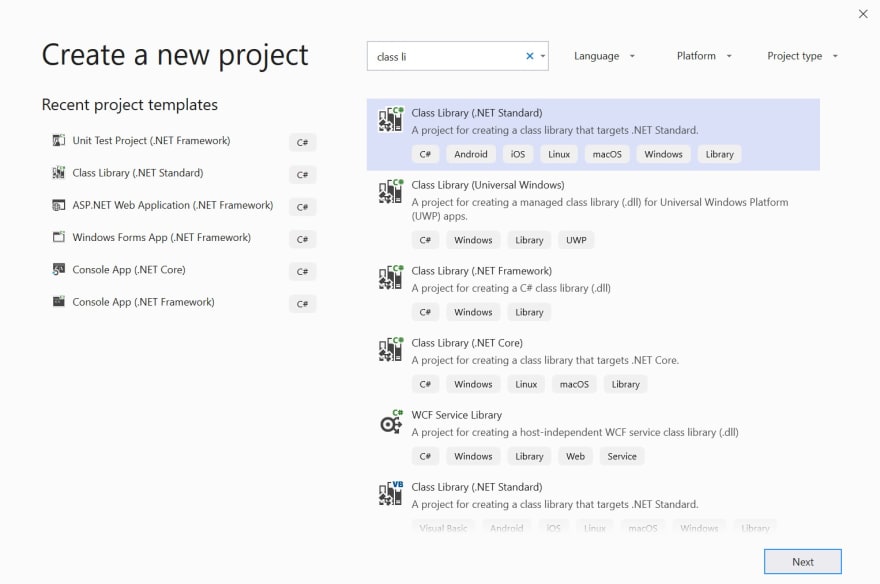Click C# tag next to ASP.NET Web Application

[x=302, y=207]
